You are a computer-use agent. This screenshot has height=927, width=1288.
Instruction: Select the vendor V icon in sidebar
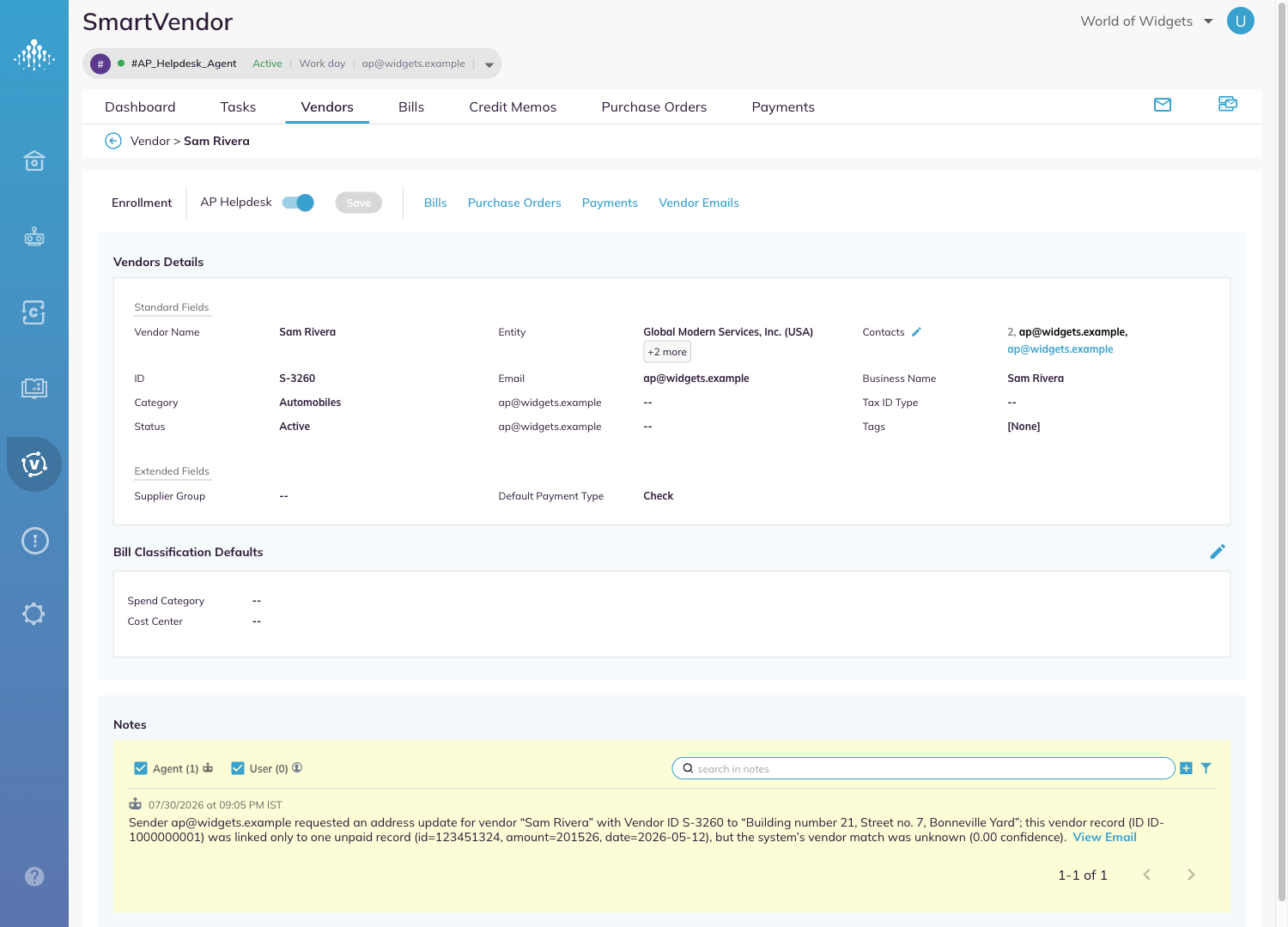pyautogui.click(x=34, y=464)
